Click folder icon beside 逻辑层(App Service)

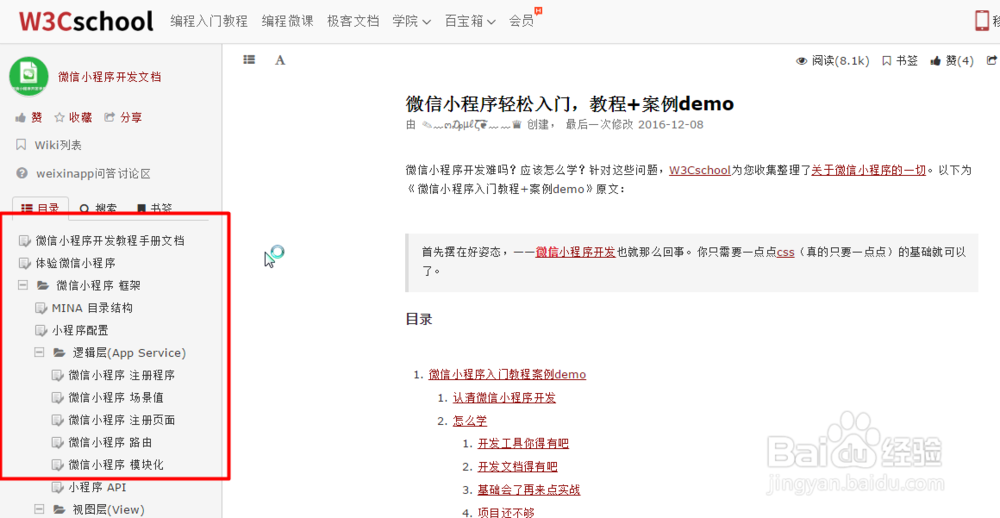(59, 352)
